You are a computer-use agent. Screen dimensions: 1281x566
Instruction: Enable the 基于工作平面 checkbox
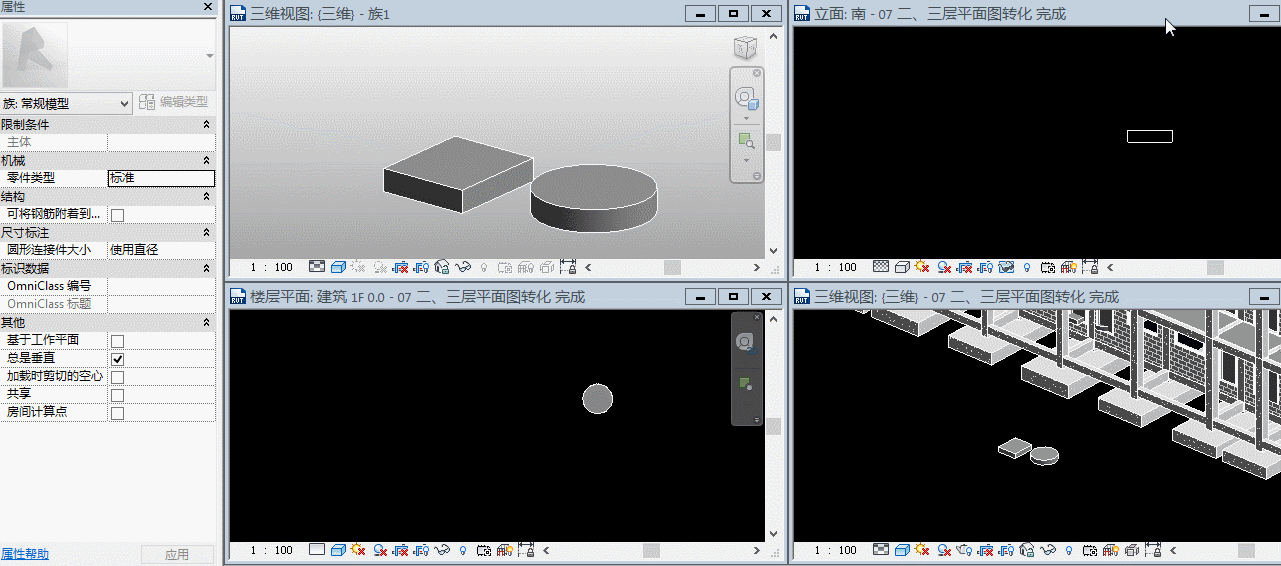[x=117, y=341]
